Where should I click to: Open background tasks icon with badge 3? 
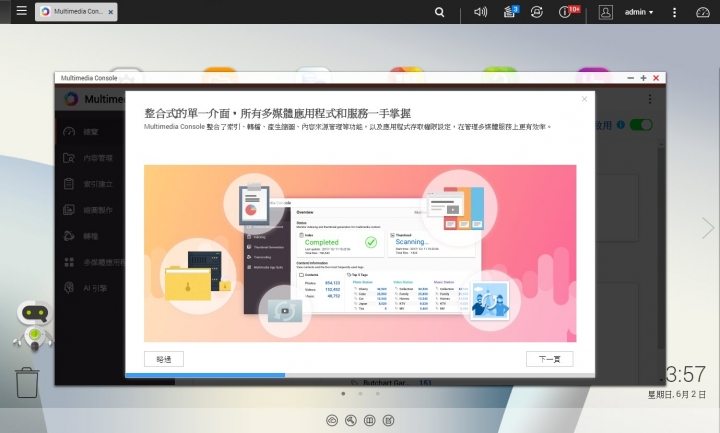[510, 12]
